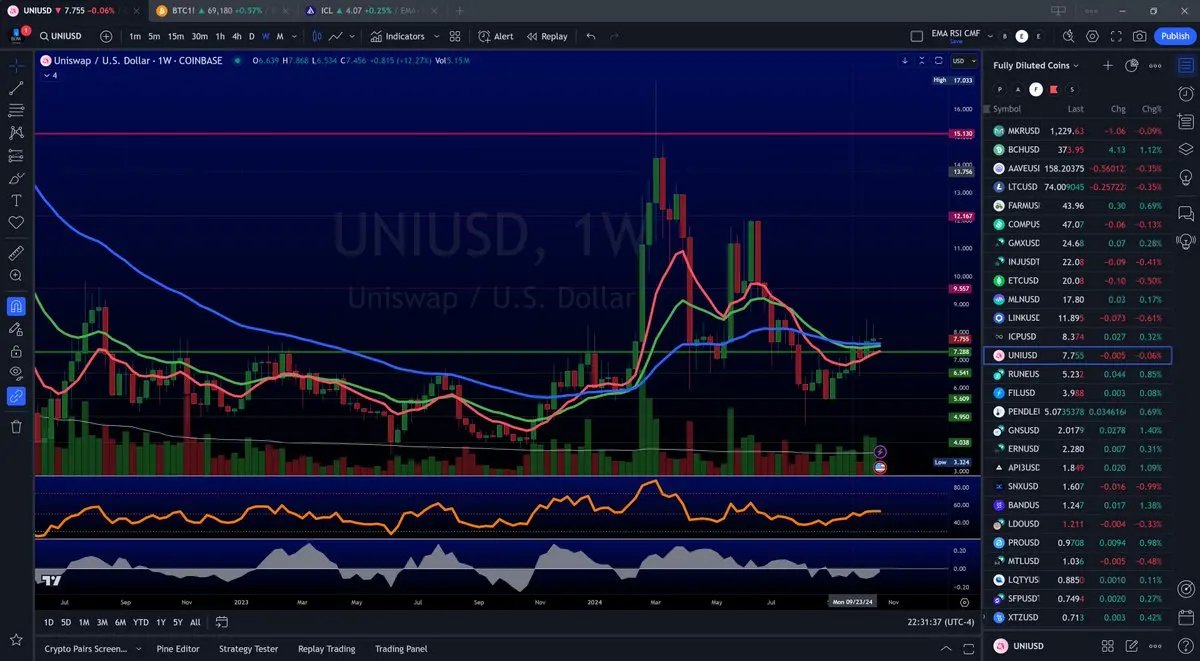Take a chart snapshot with camera icon
The height and width of the screenshot is (661, 1200).
tap(1140, 36)
